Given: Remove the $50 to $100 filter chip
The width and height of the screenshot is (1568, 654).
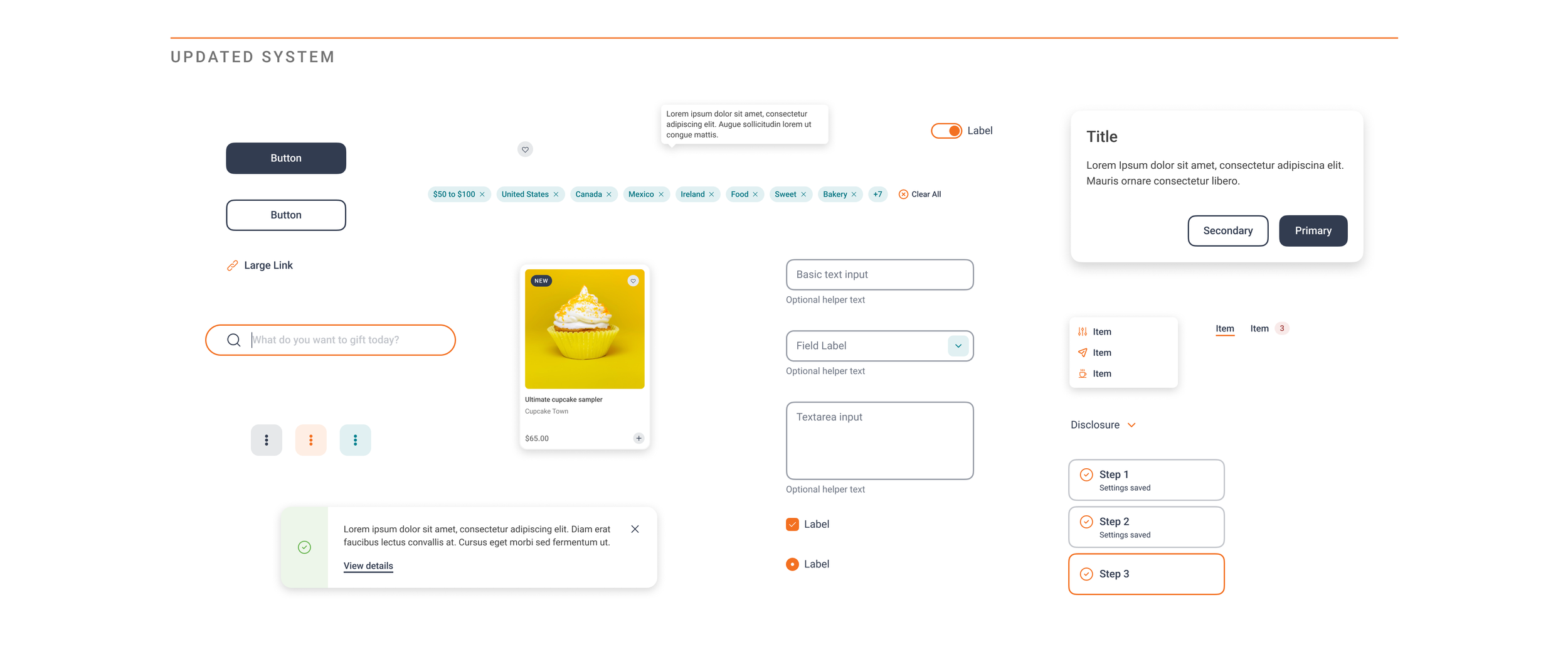Looking at the screenshot, I should pyautogui.click(x=482, y=195).
